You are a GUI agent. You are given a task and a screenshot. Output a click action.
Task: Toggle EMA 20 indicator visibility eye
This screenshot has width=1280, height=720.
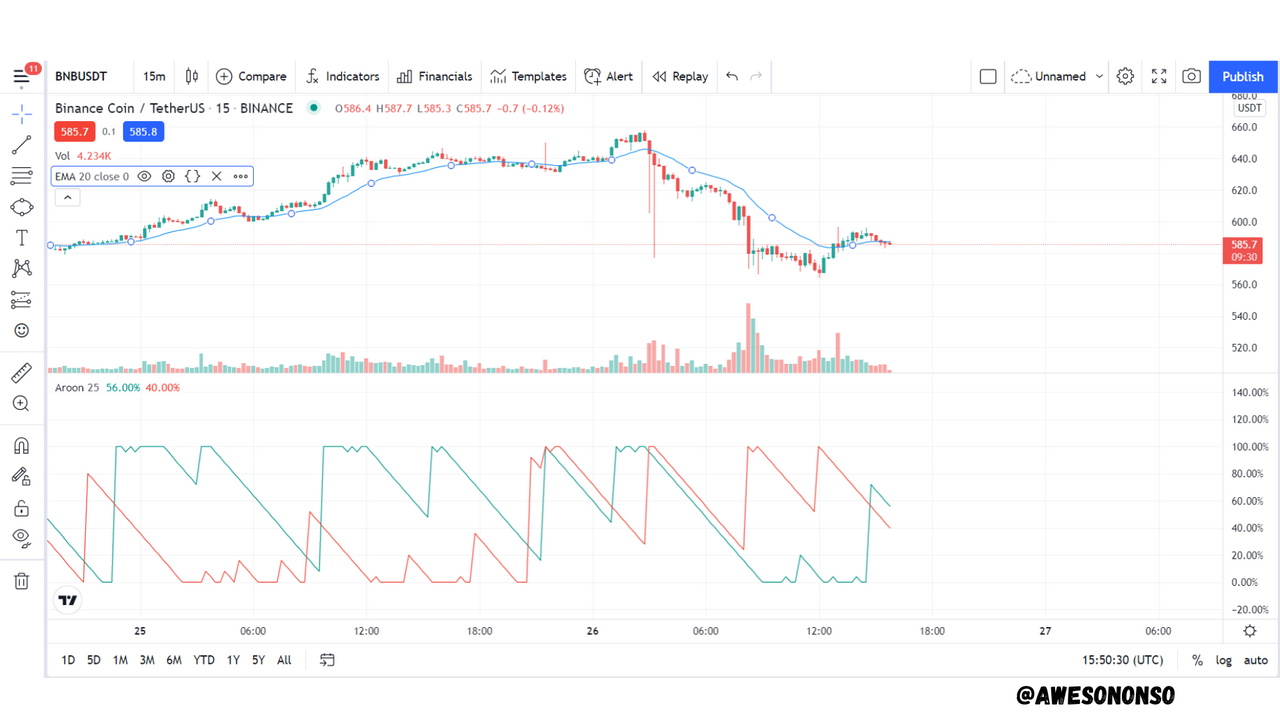point(144,176)
